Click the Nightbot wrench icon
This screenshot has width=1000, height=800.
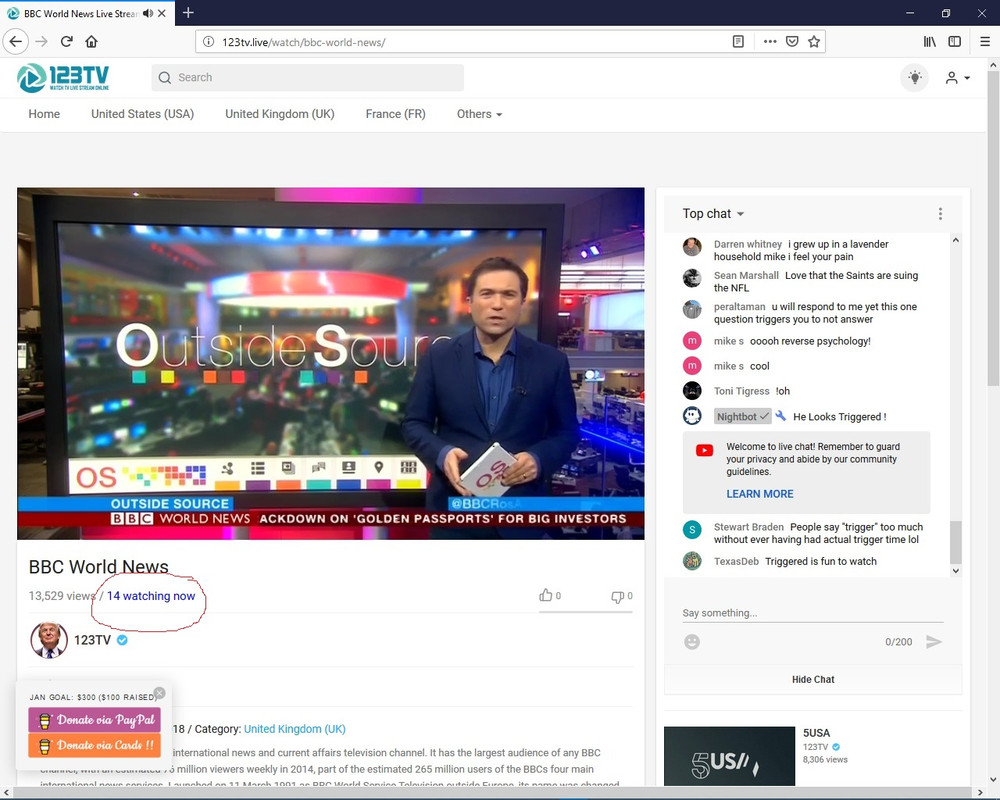781,416
